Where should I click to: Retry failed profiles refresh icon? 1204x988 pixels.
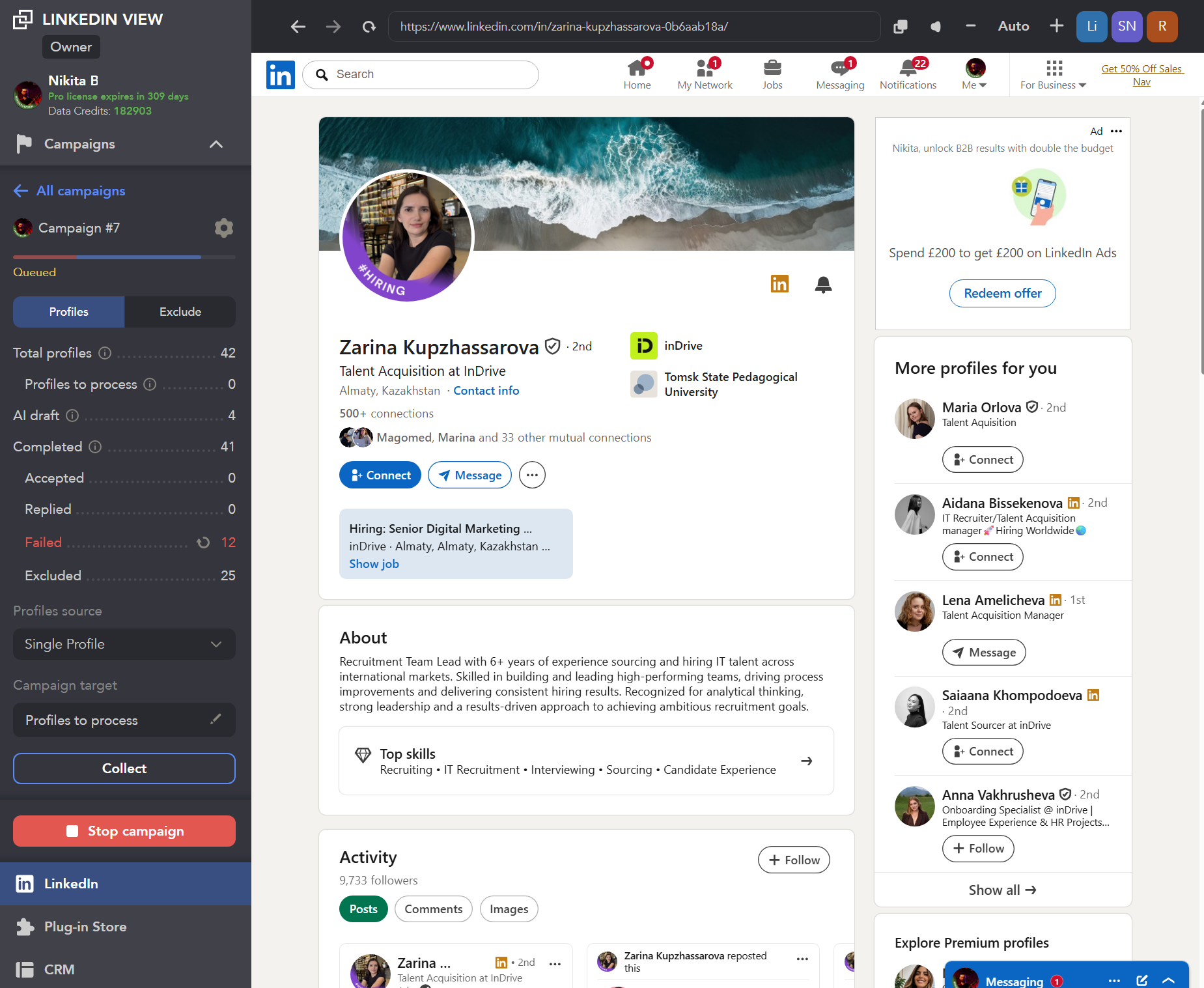click(203, 543)
